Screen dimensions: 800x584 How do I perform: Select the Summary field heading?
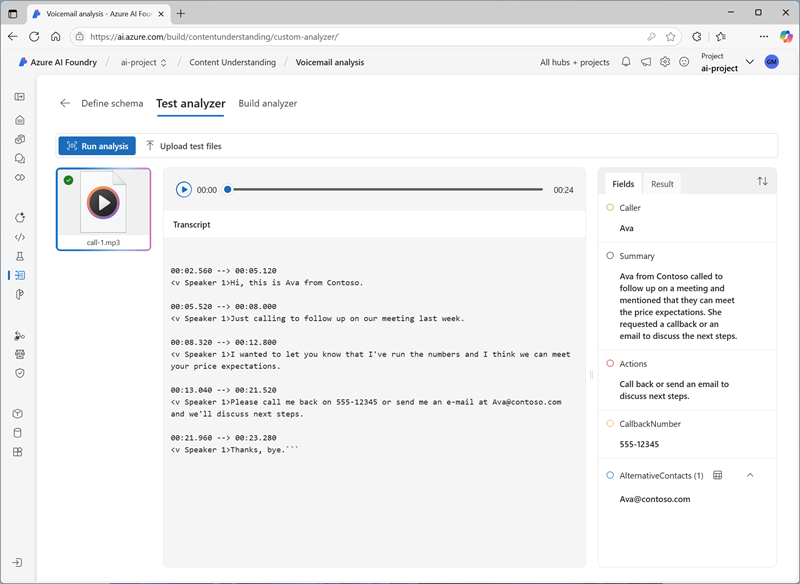pos(637,256)
